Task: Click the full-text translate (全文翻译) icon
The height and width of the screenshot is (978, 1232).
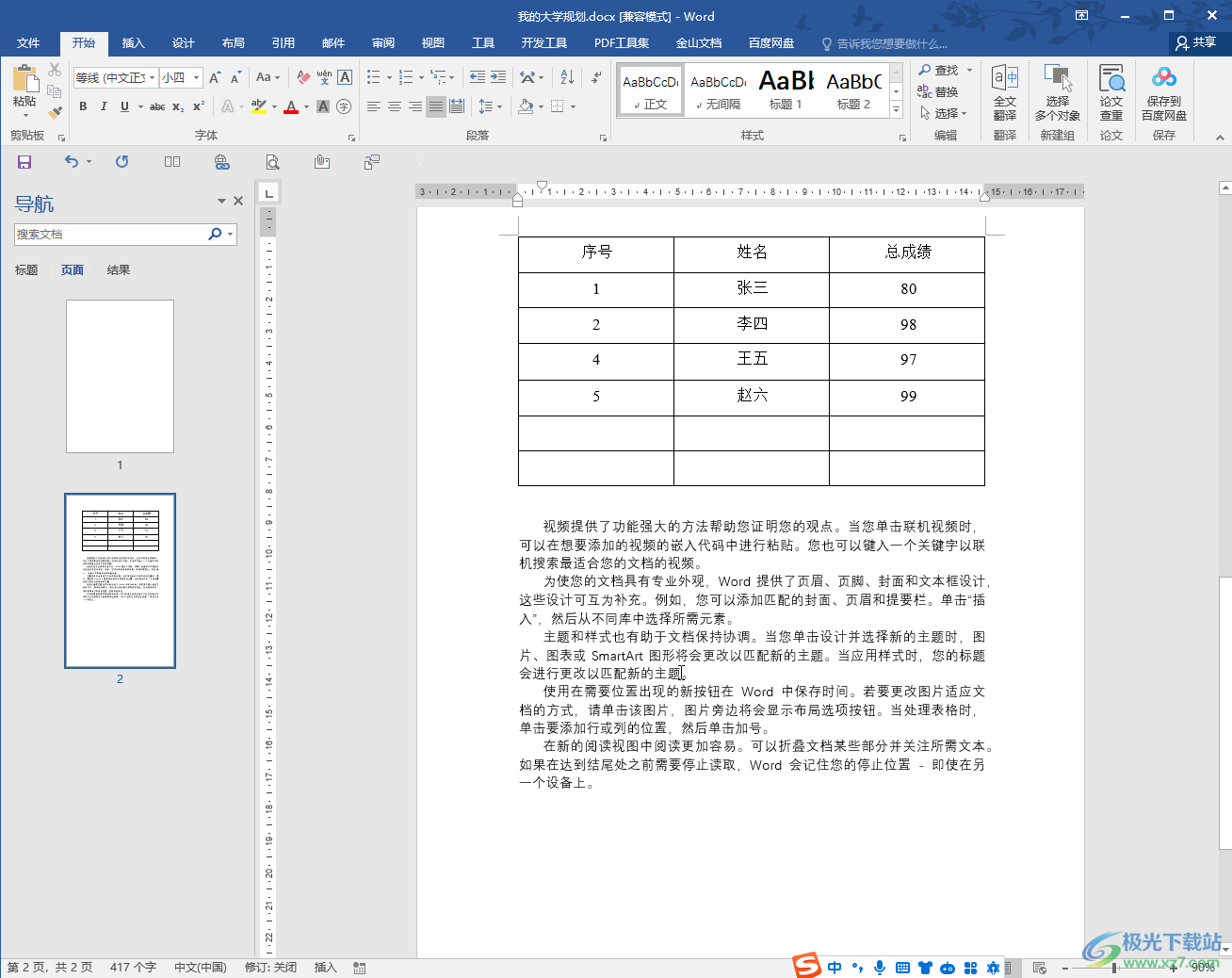Action: coord(1005,92)
